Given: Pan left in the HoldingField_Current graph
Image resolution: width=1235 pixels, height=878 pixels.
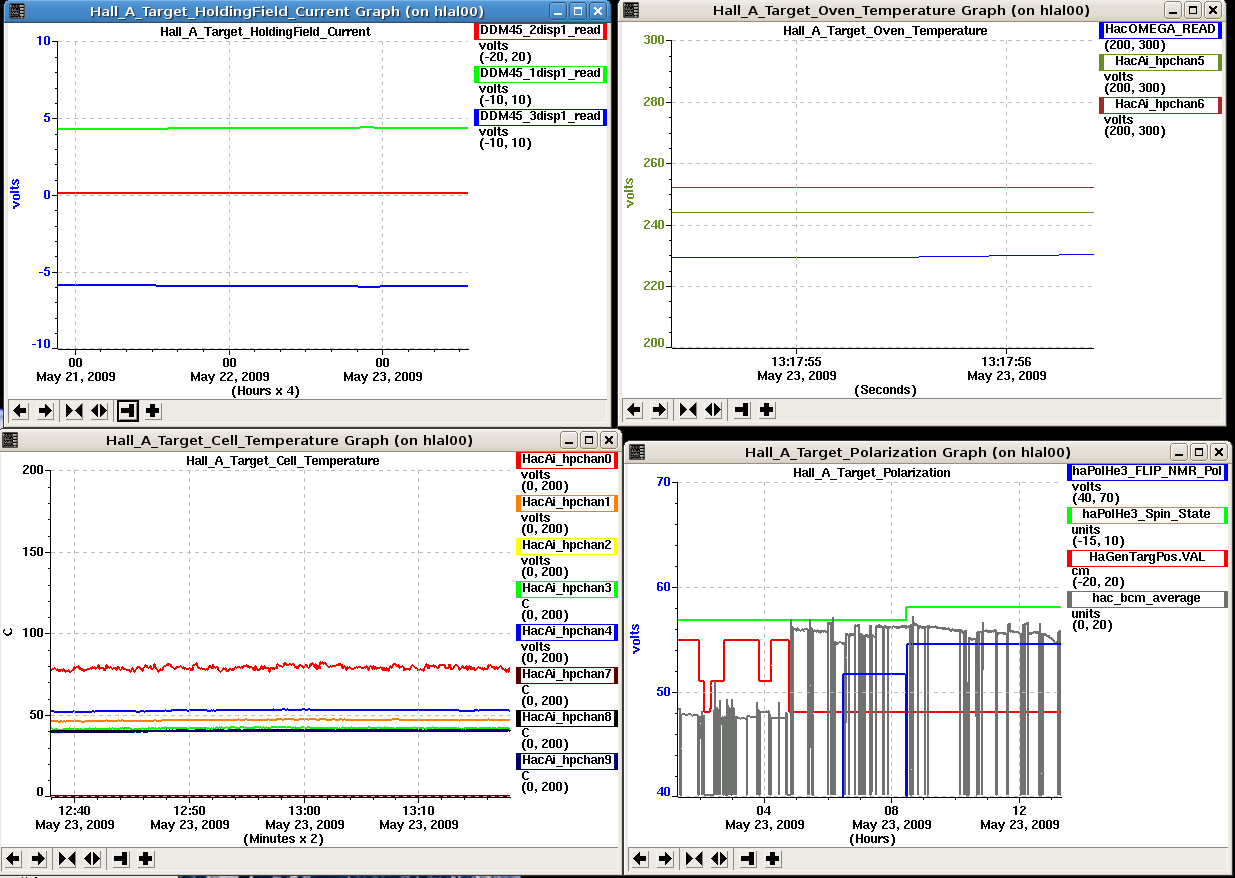Looking at the screenshot, I should pyautogui.click(x=20, y=410).
